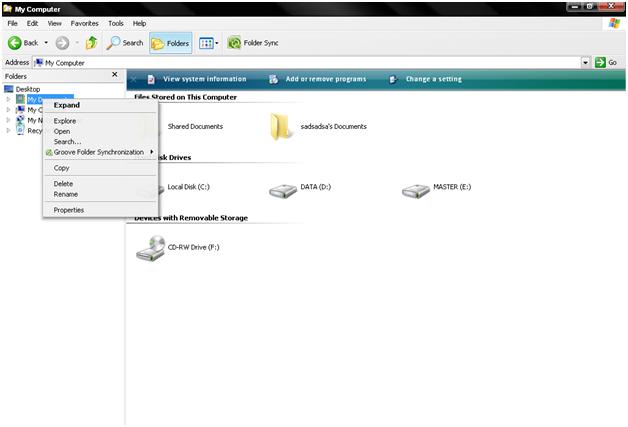Viewport: 628px width, 427px height.
Task: Click the Desktop tree icon
Action: (x=8, y=89)
